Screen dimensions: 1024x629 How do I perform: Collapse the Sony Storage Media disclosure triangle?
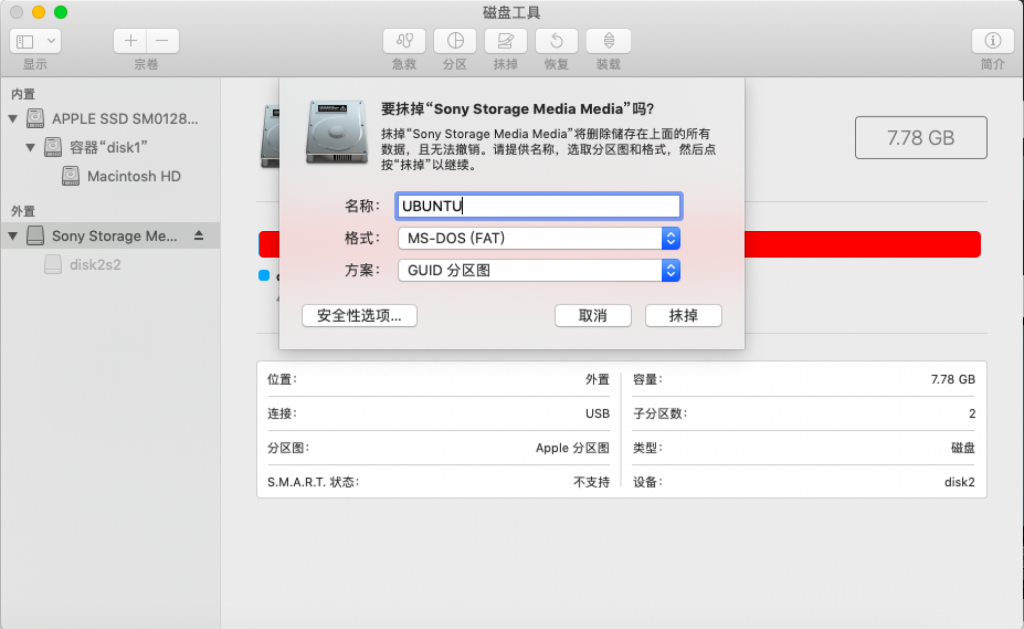coord(13,237)
